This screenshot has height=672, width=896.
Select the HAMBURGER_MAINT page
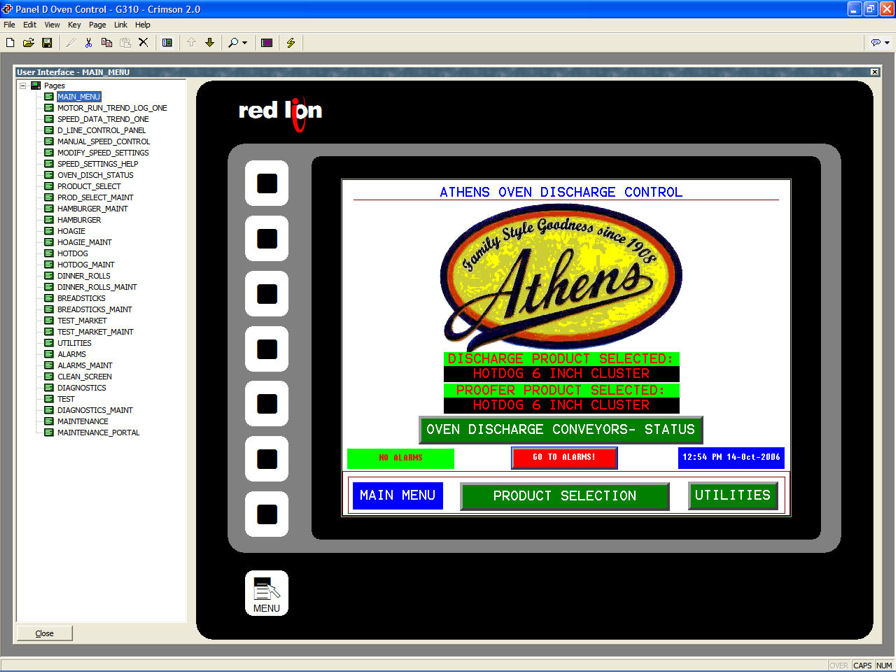tap(93, 209)
